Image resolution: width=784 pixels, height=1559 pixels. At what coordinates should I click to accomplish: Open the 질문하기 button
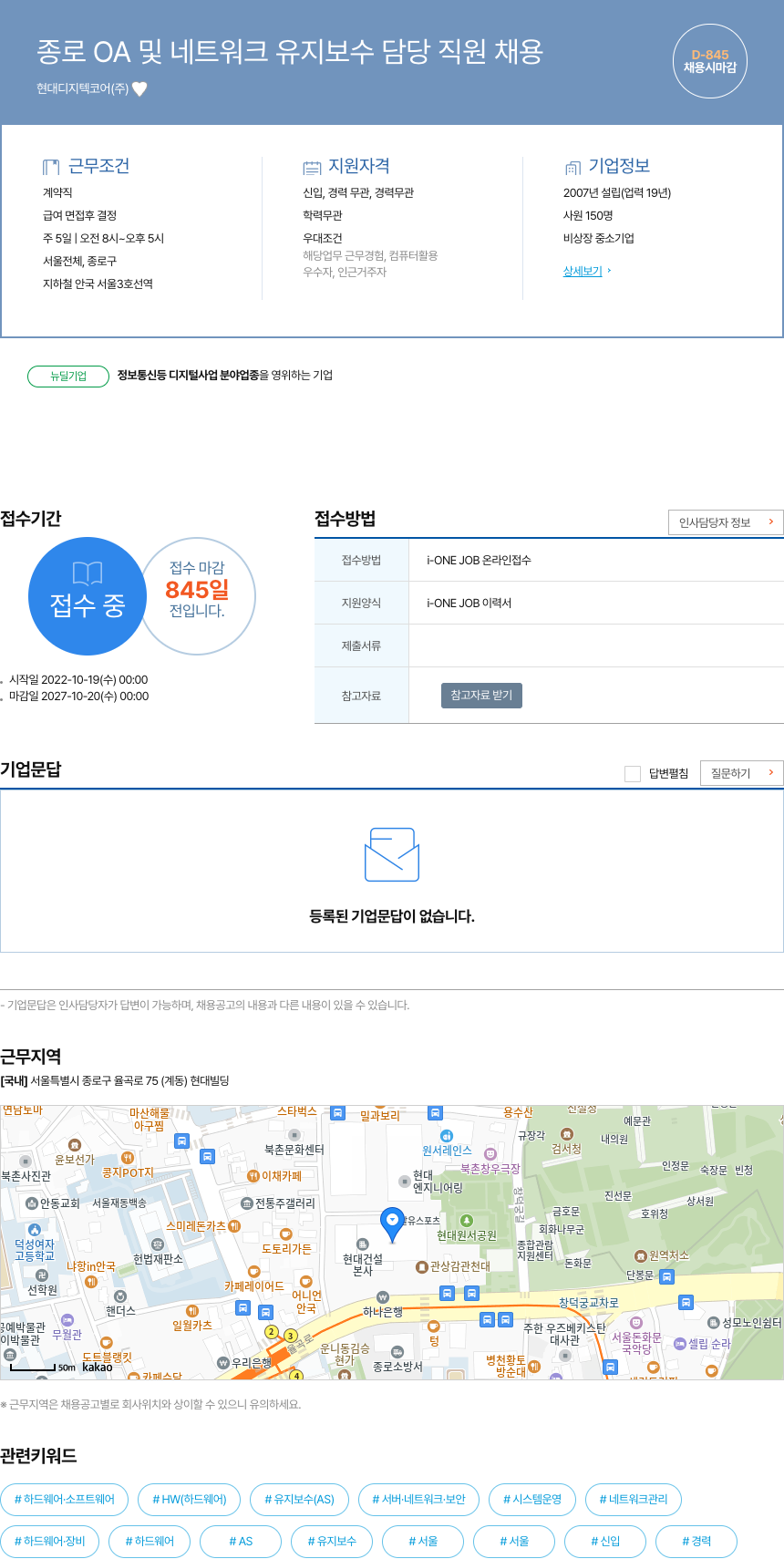[742, 773]
